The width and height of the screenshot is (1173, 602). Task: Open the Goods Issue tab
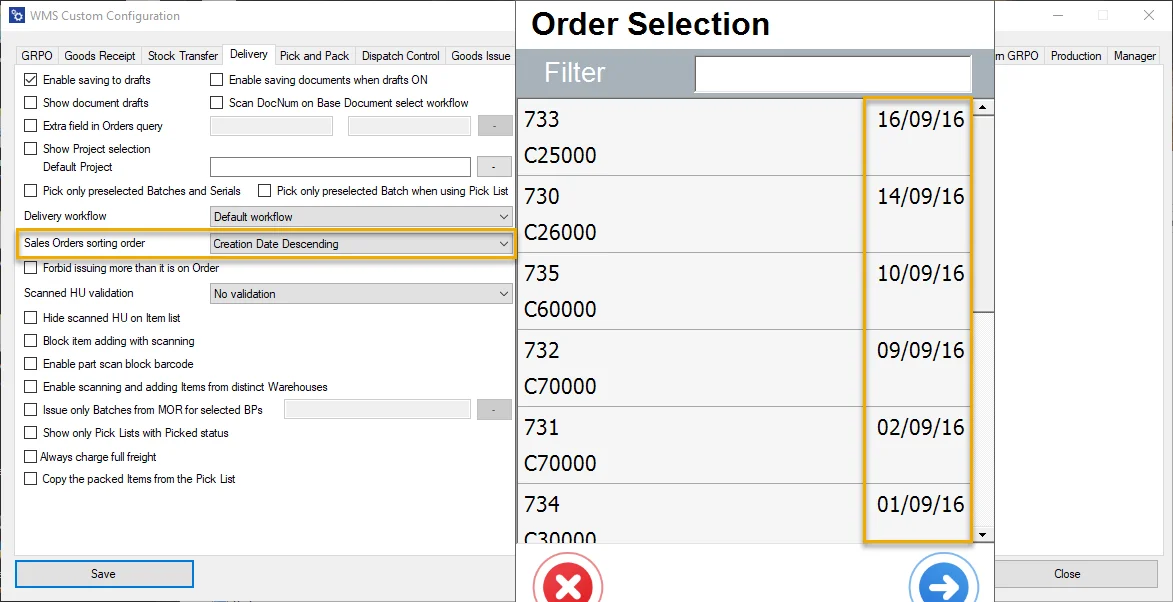pyautogui.click(x=481, y=56)
